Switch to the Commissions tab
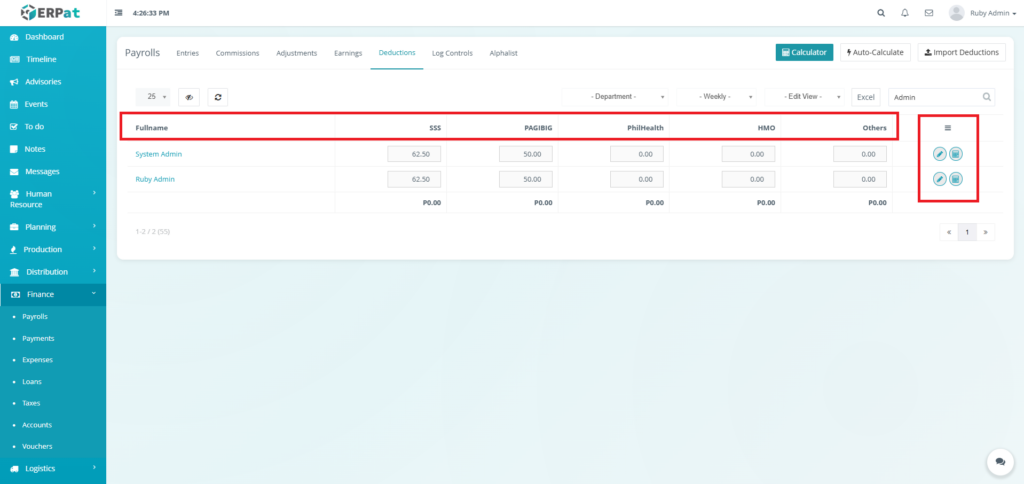Image resolution: width=1024 pixels, height=484 pixels. 237,53
